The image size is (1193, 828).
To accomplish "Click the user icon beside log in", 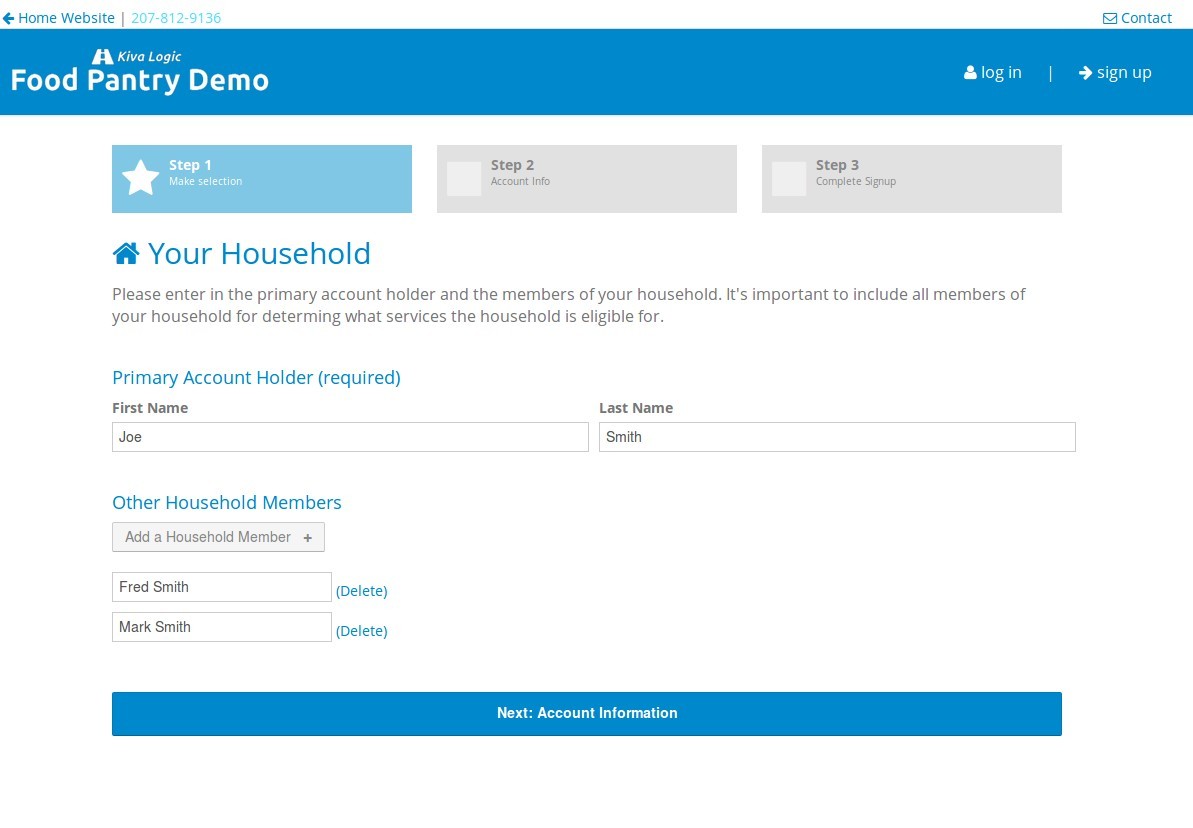I will (970, 72).
